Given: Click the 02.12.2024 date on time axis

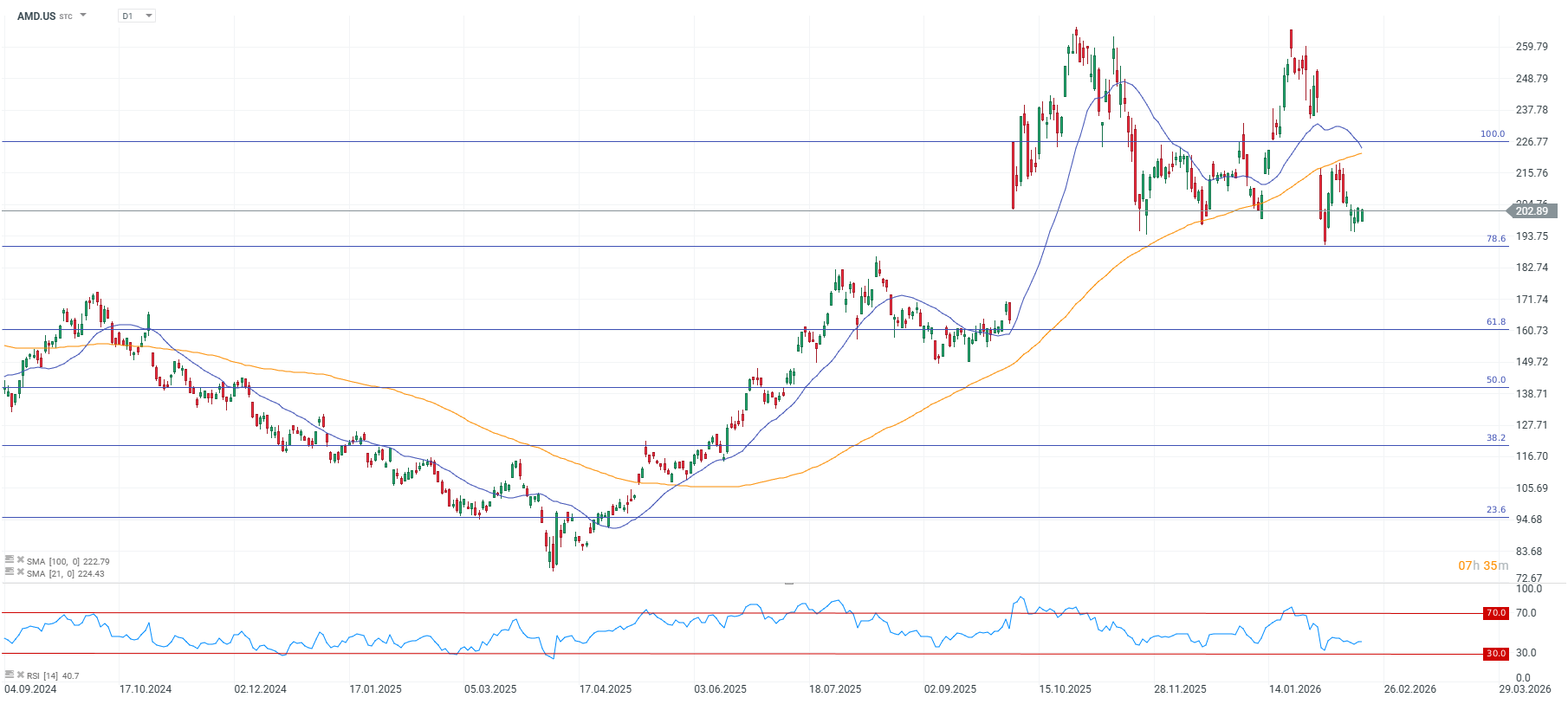Looking at the screenshot, I should (x=261, y=689).
